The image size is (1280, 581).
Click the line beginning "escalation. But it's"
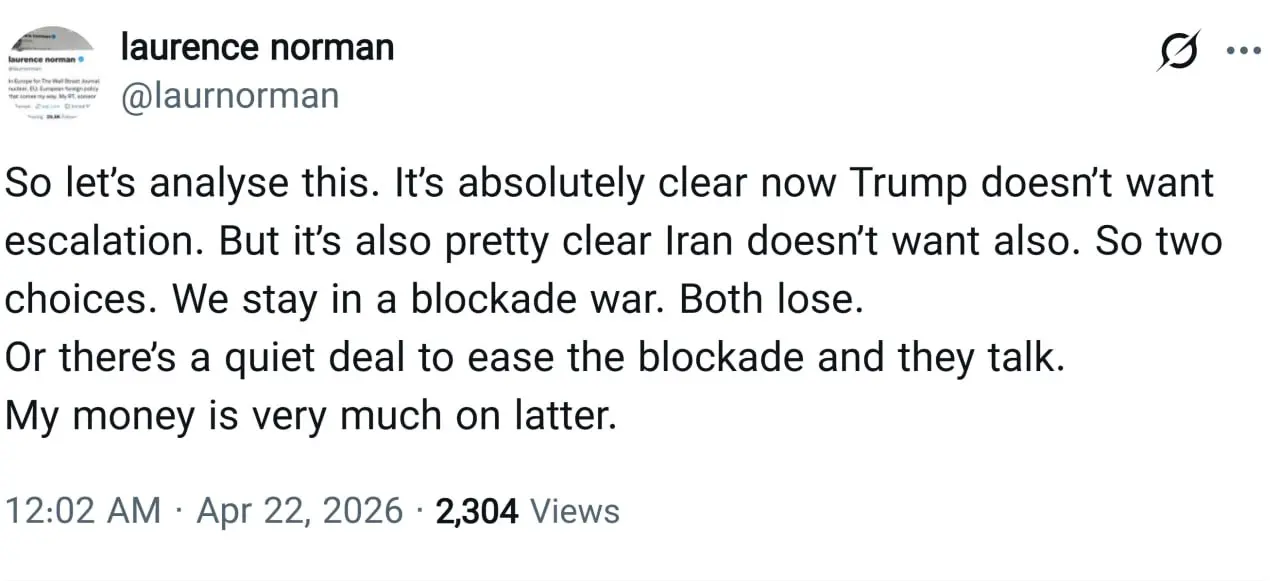tap(612, 242)
